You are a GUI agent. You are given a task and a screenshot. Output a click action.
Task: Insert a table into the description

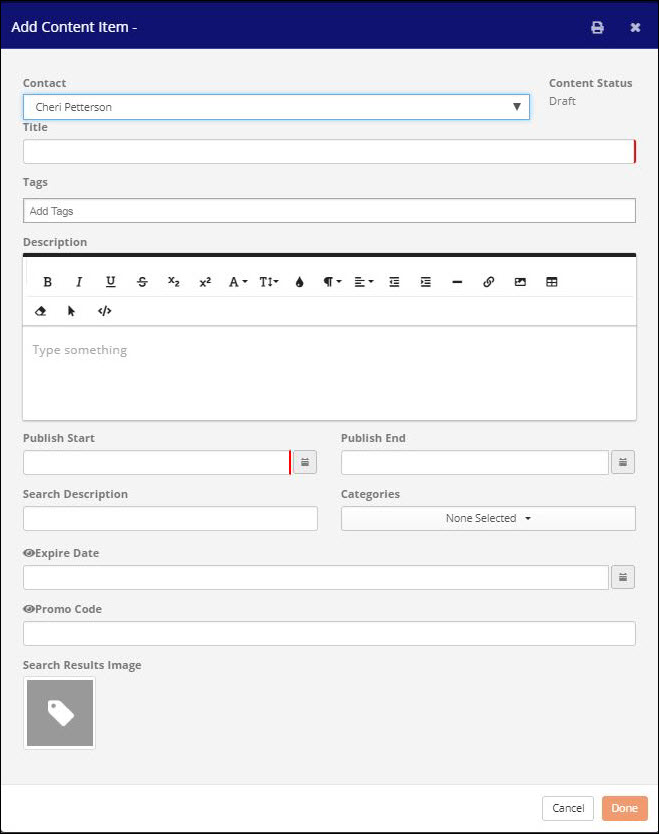point(551,282)
